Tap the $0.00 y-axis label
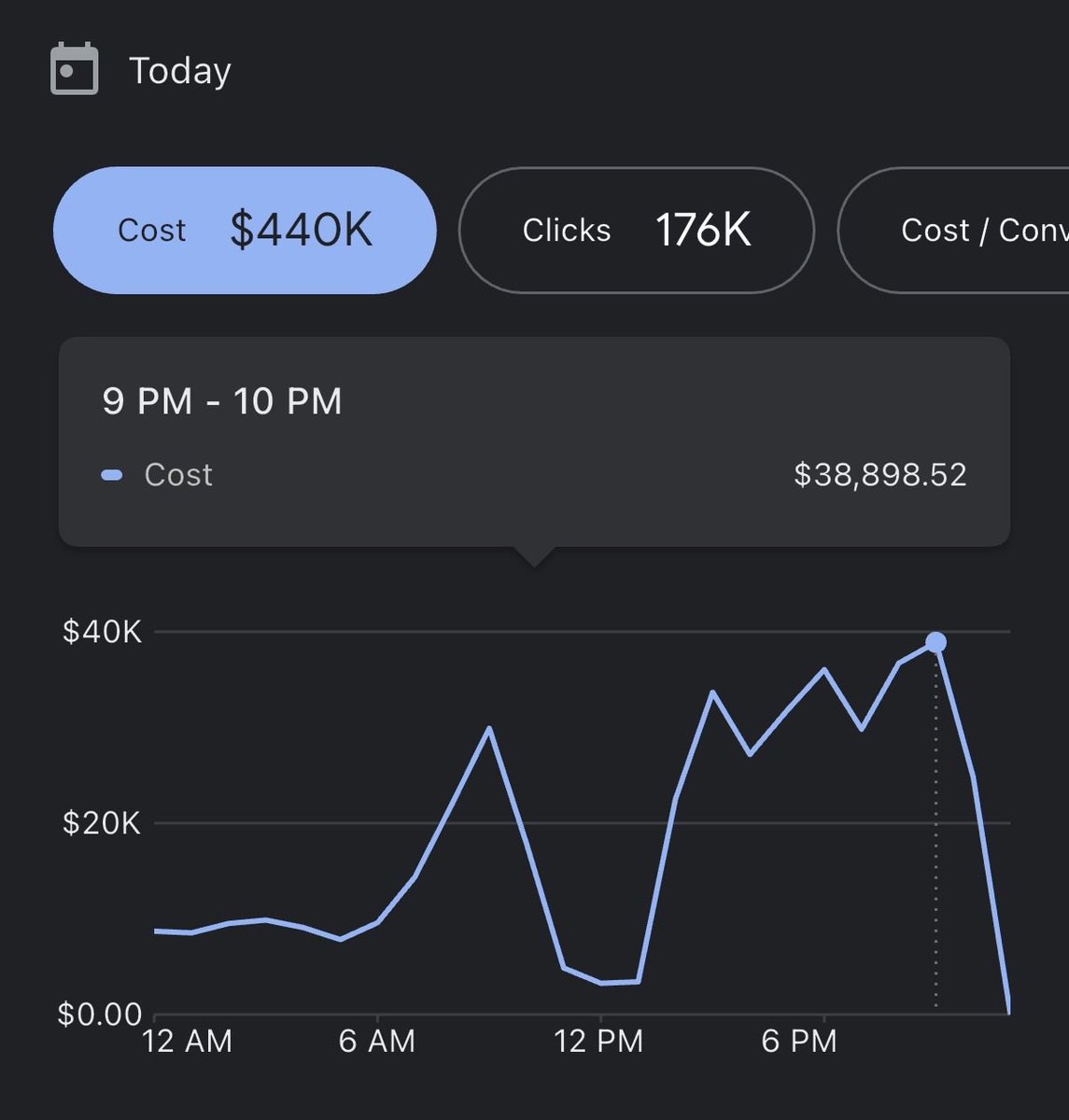 pos(100,1015)
